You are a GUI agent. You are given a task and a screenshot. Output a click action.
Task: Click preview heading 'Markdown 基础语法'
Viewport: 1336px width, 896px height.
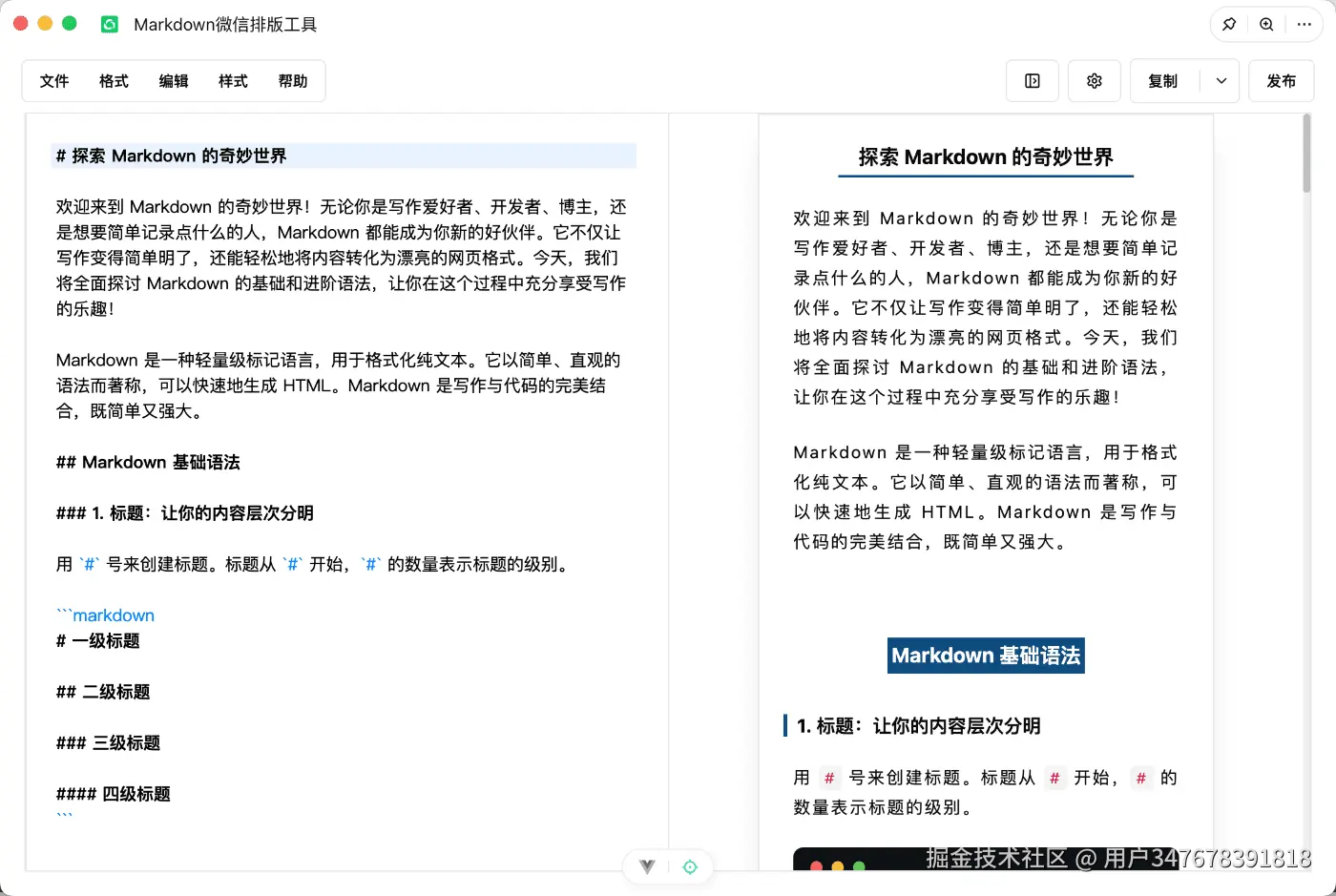point(986,656)
